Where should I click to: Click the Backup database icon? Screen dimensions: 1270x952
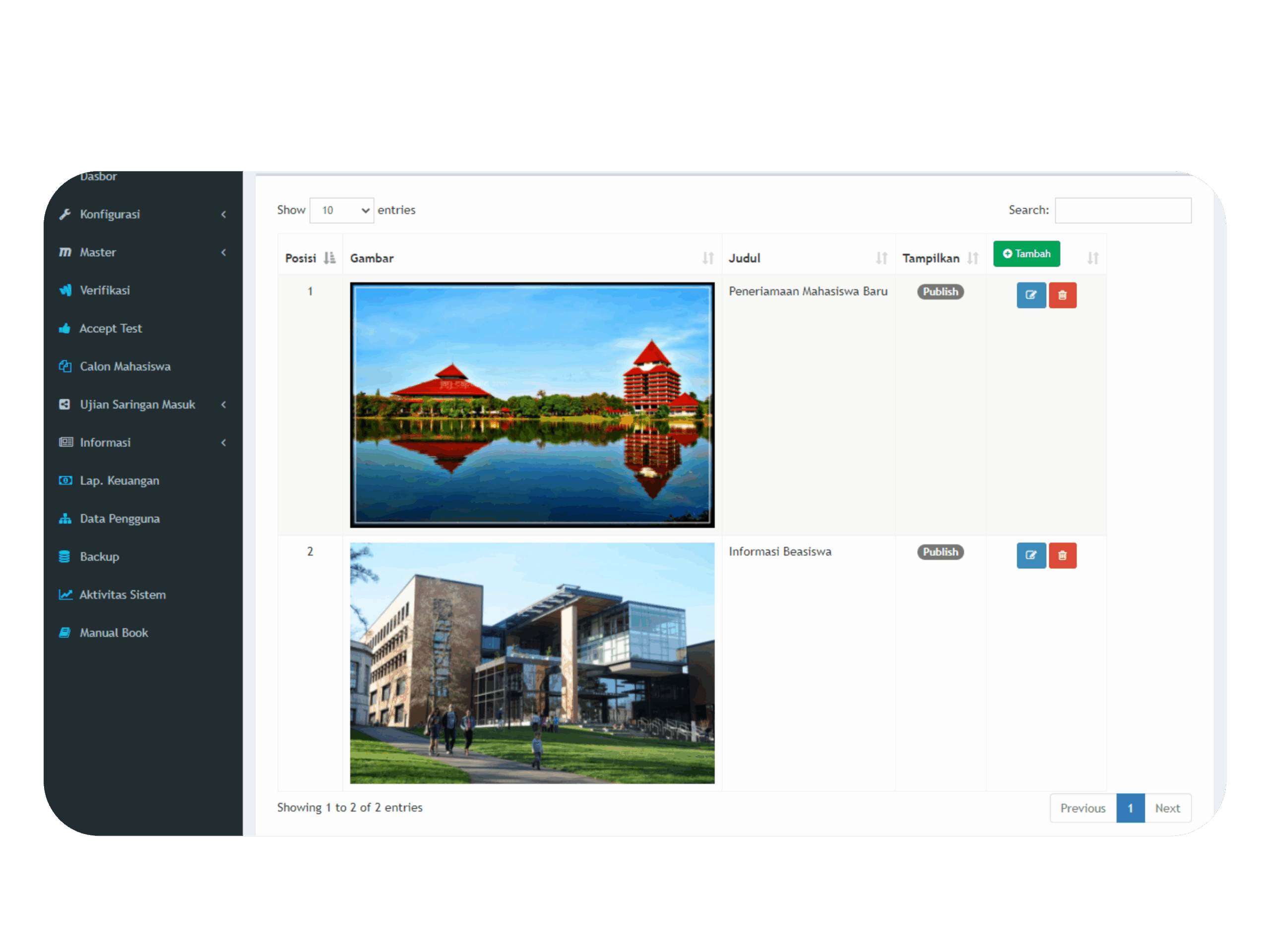65,556
